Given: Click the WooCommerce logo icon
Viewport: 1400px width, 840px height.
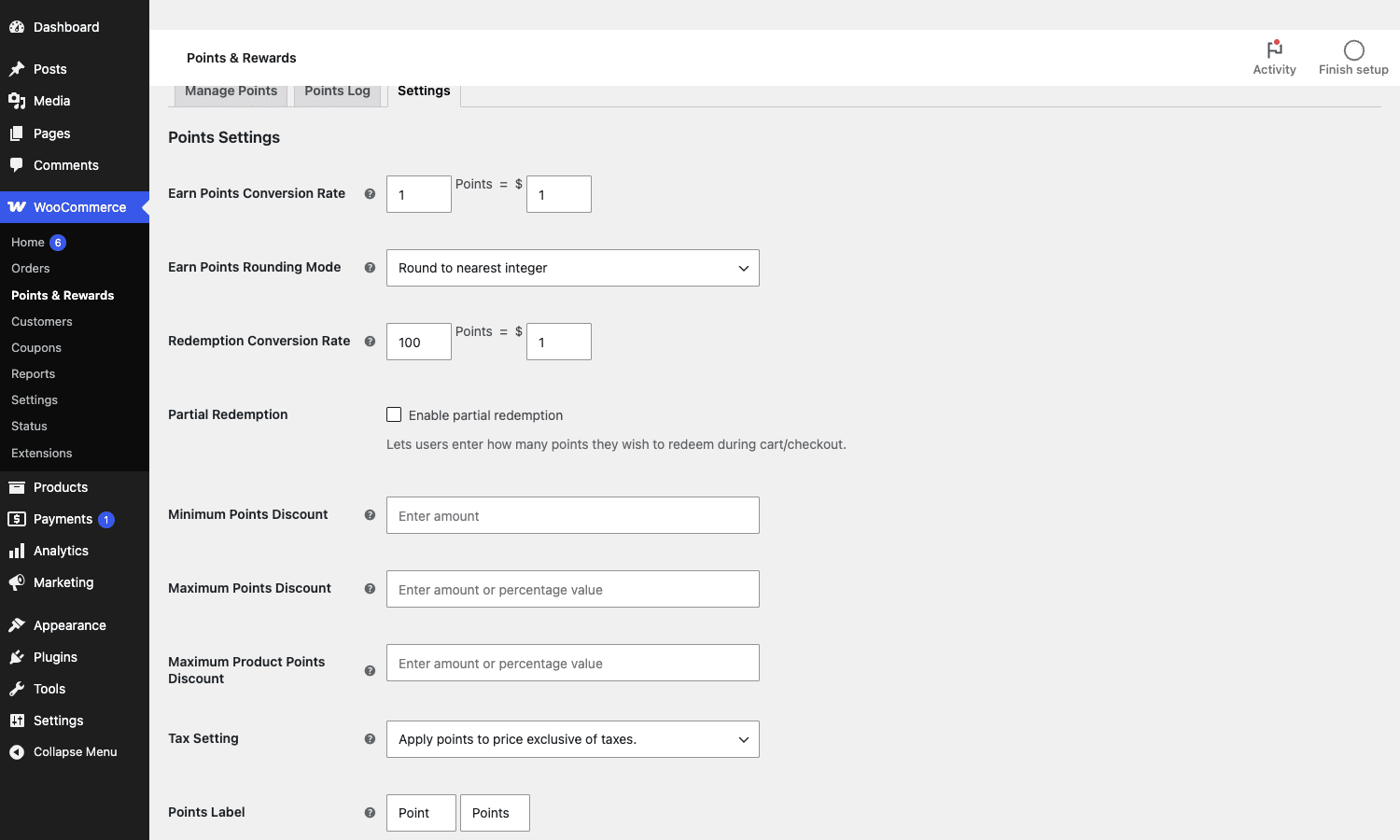Looking at the screenshot, I should click(17, 207).
